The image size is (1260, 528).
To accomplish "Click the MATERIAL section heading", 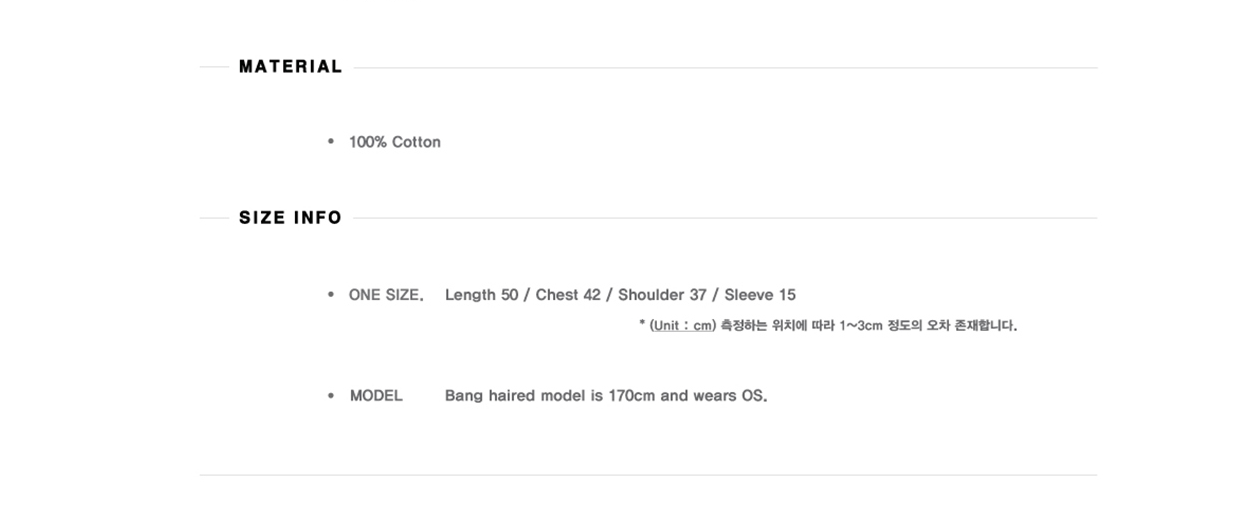I will pos(290,67).
